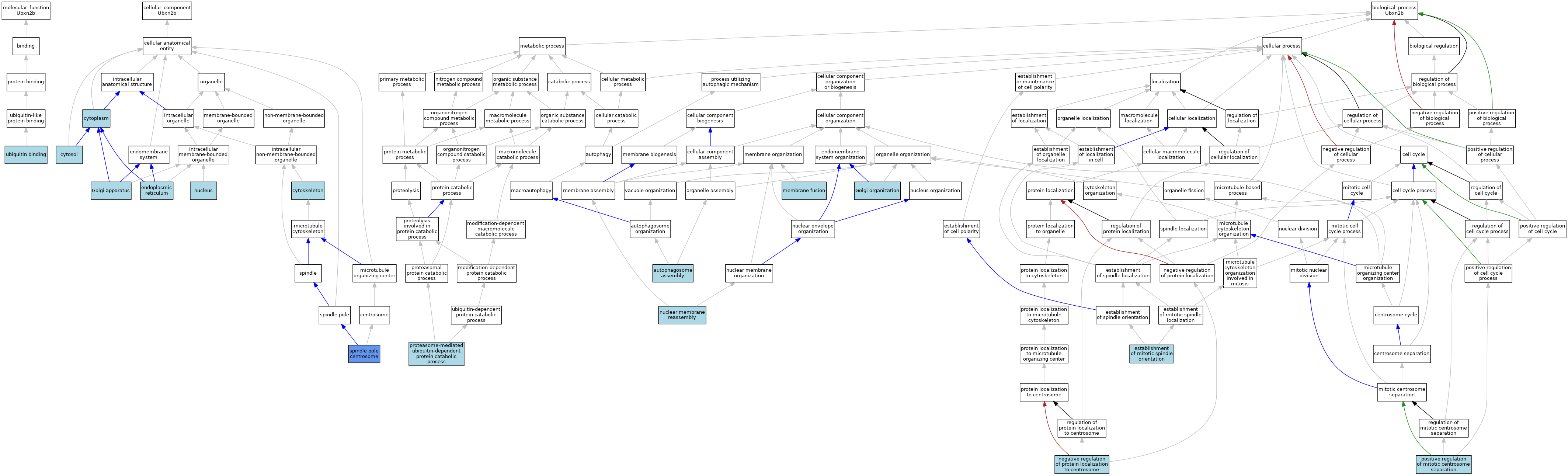Select the molecular_function Ubxn2b root node
This screenshot has height=476, width=1568.
(x=26, y=10)
